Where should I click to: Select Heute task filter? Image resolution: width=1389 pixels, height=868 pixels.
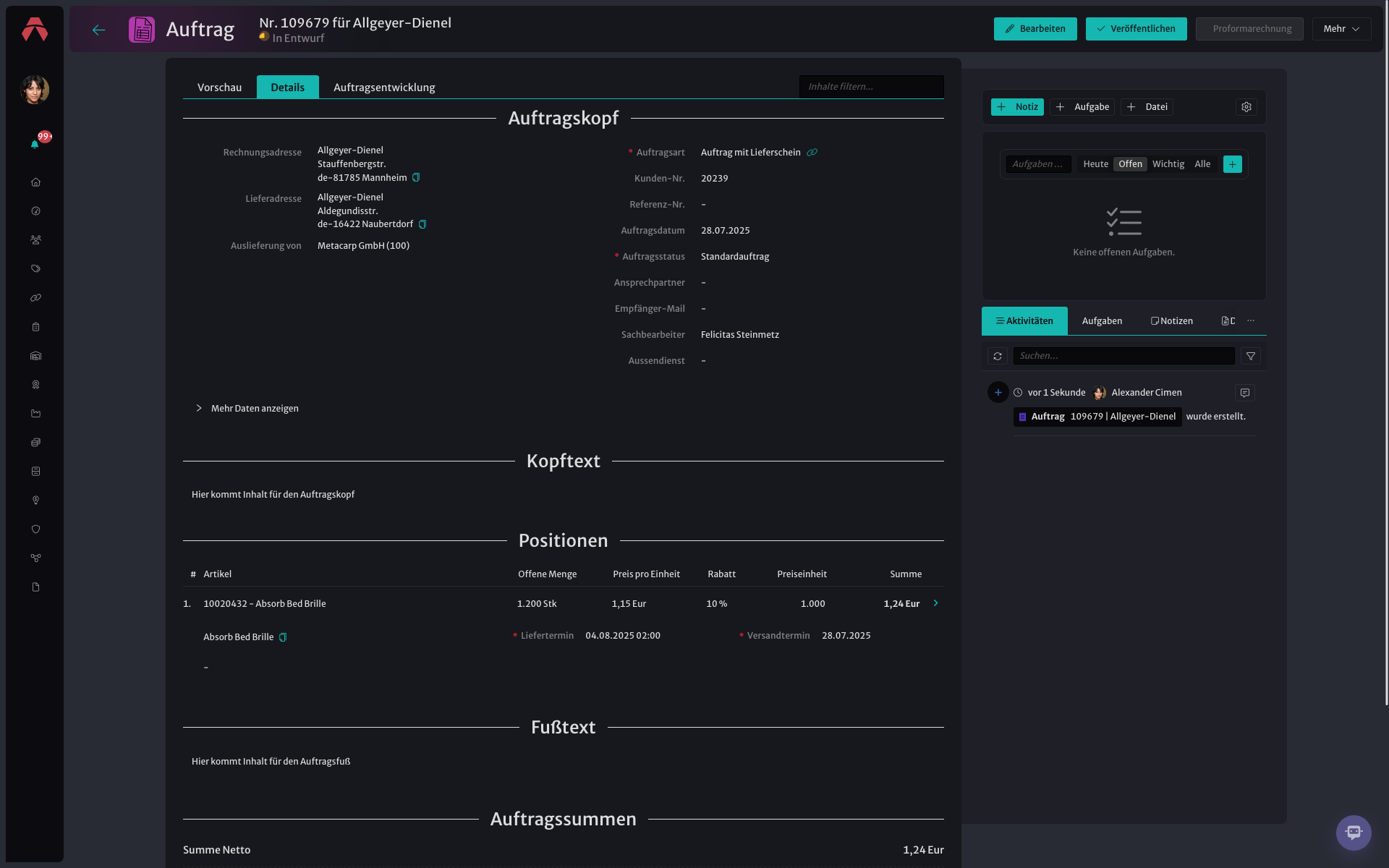[x=1096, y=164]
